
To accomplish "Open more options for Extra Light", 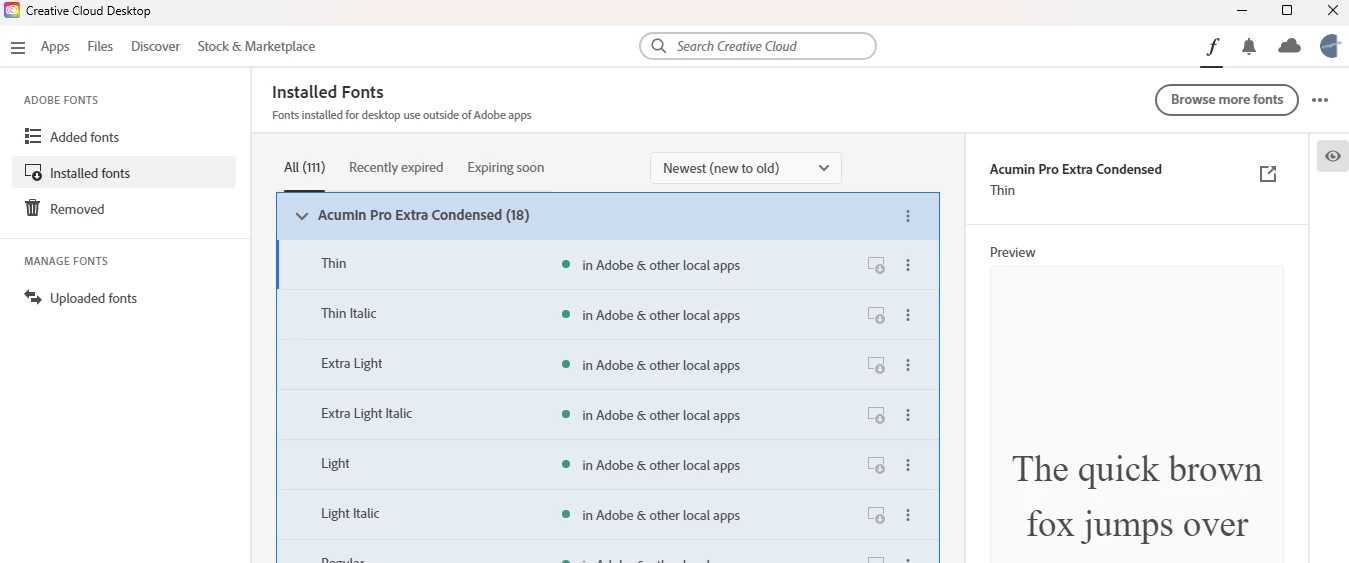I will [x=908, y=365].
